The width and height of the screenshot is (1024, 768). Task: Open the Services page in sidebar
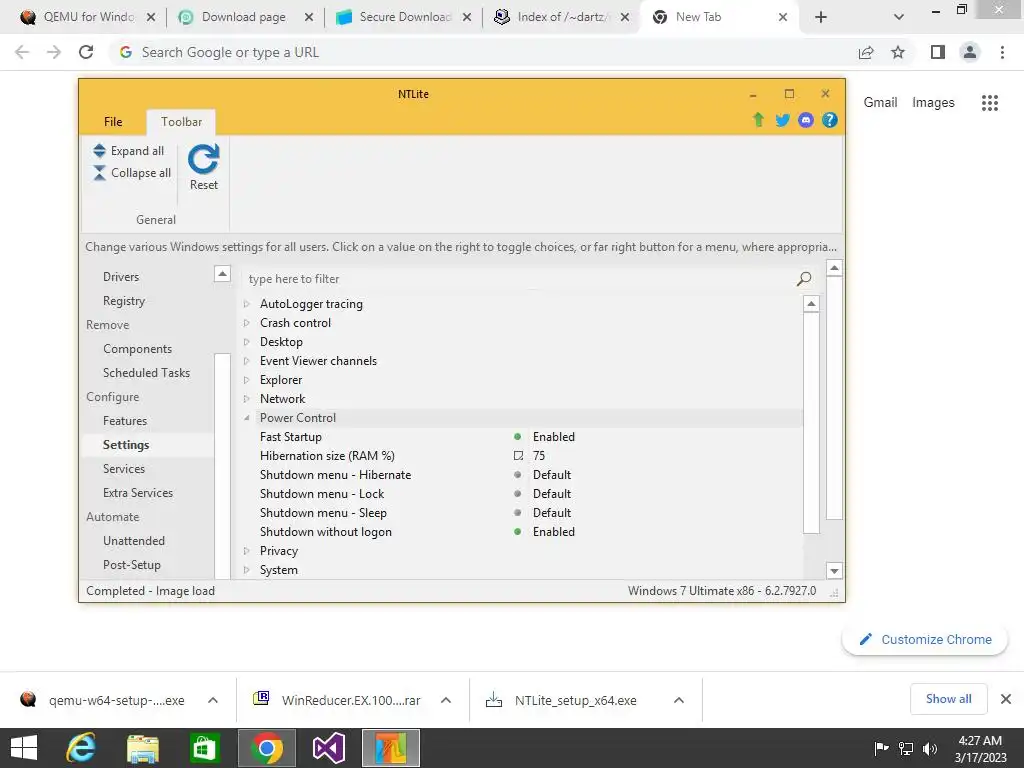tap(123, 469)
